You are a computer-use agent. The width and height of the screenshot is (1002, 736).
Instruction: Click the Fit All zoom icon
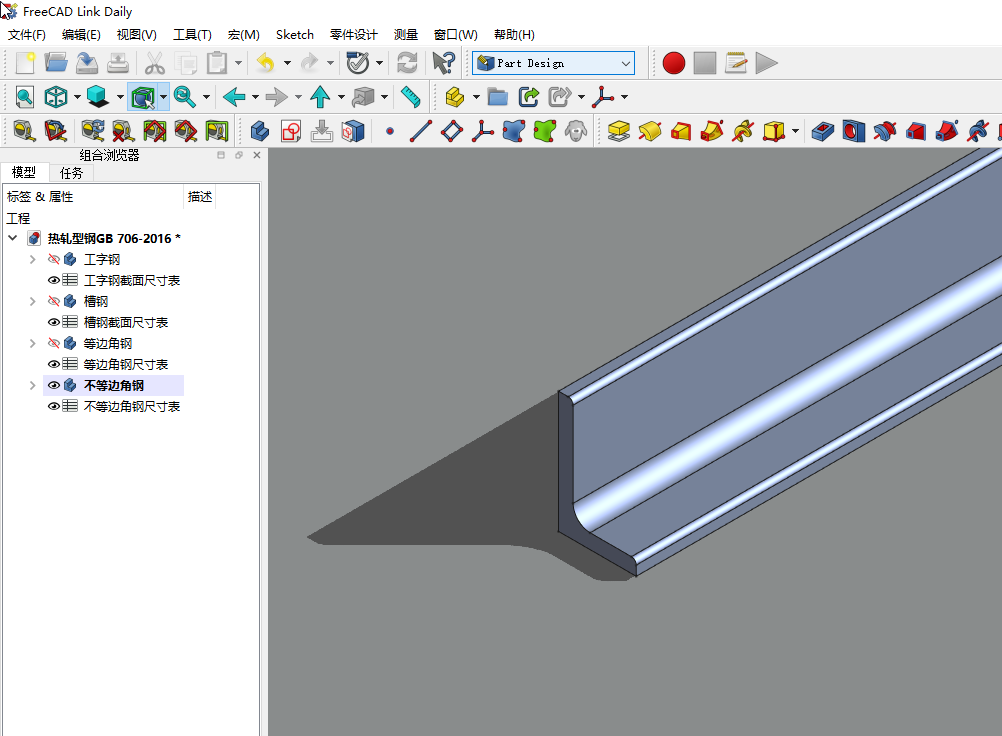pos(24,97)
